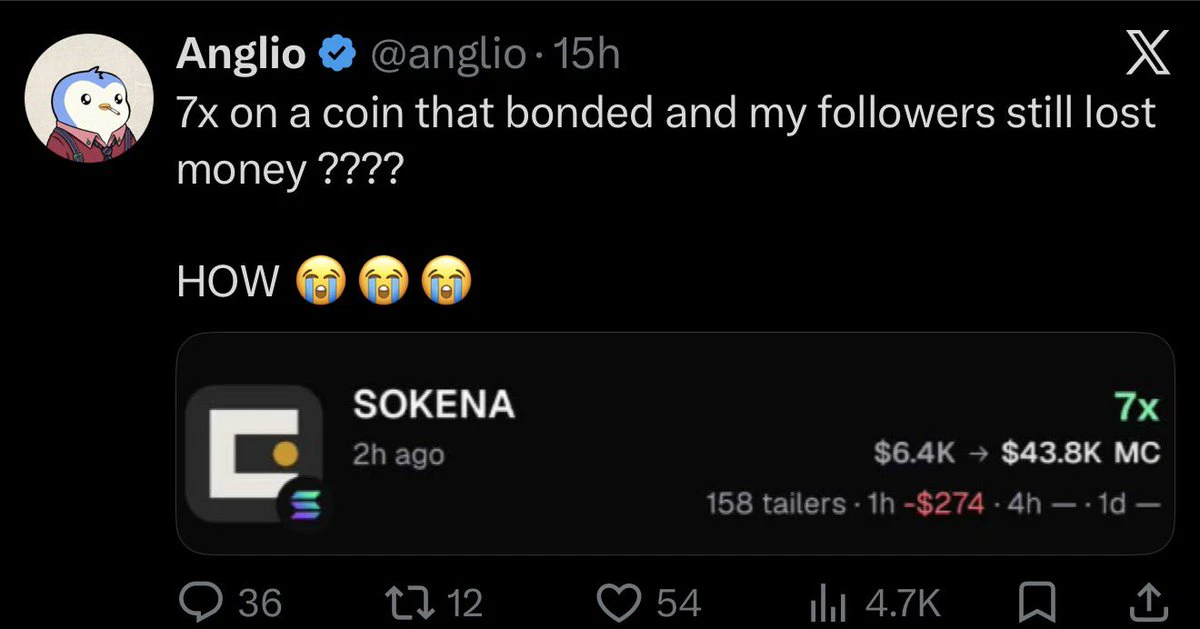Screen dimensions: 1200x629
Task: Like the post with heart icon
Action: 620,602
